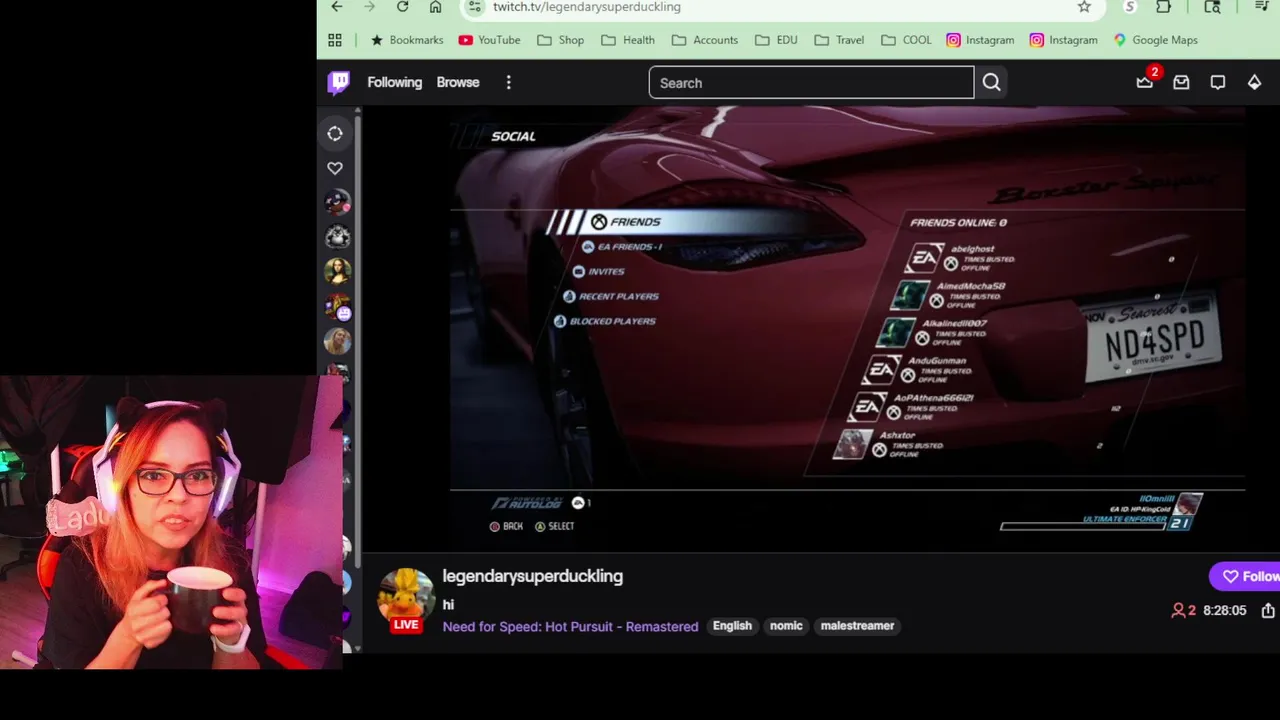Open the Whispers chat bubble icon
This screenshot has width=1280, height=720.
click(1217, 83)
